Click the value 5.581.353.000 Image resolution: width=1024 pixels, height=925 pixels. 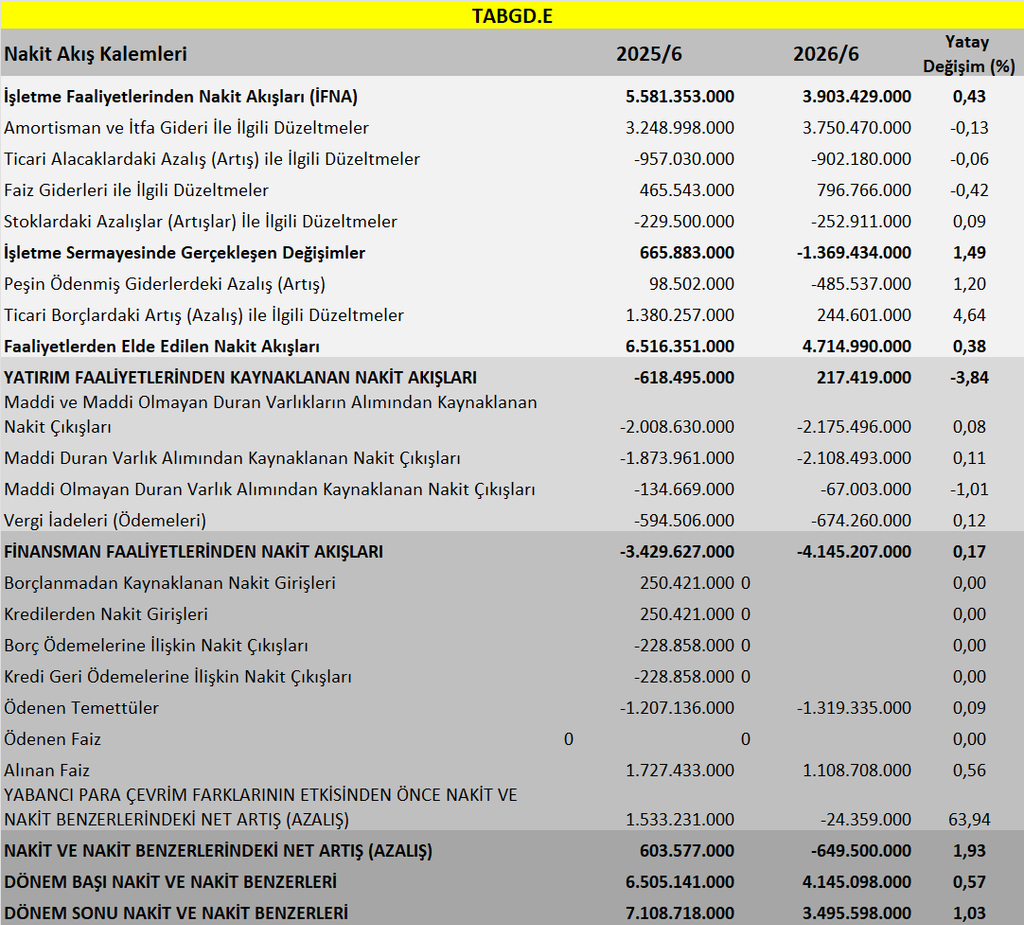[x=680, y=97]
